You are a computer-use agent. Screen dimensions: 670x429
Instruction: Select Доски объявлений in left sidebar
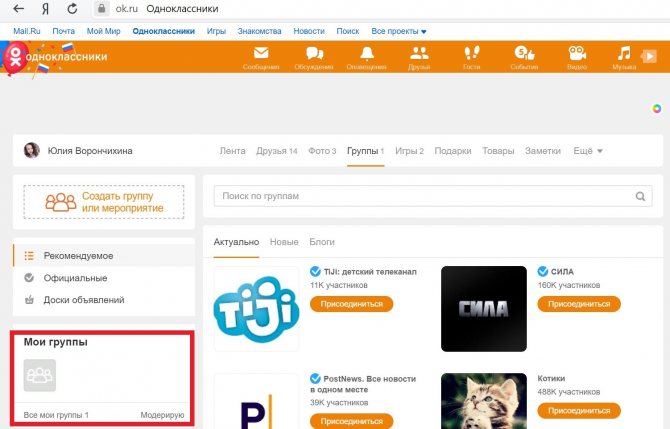104,300
